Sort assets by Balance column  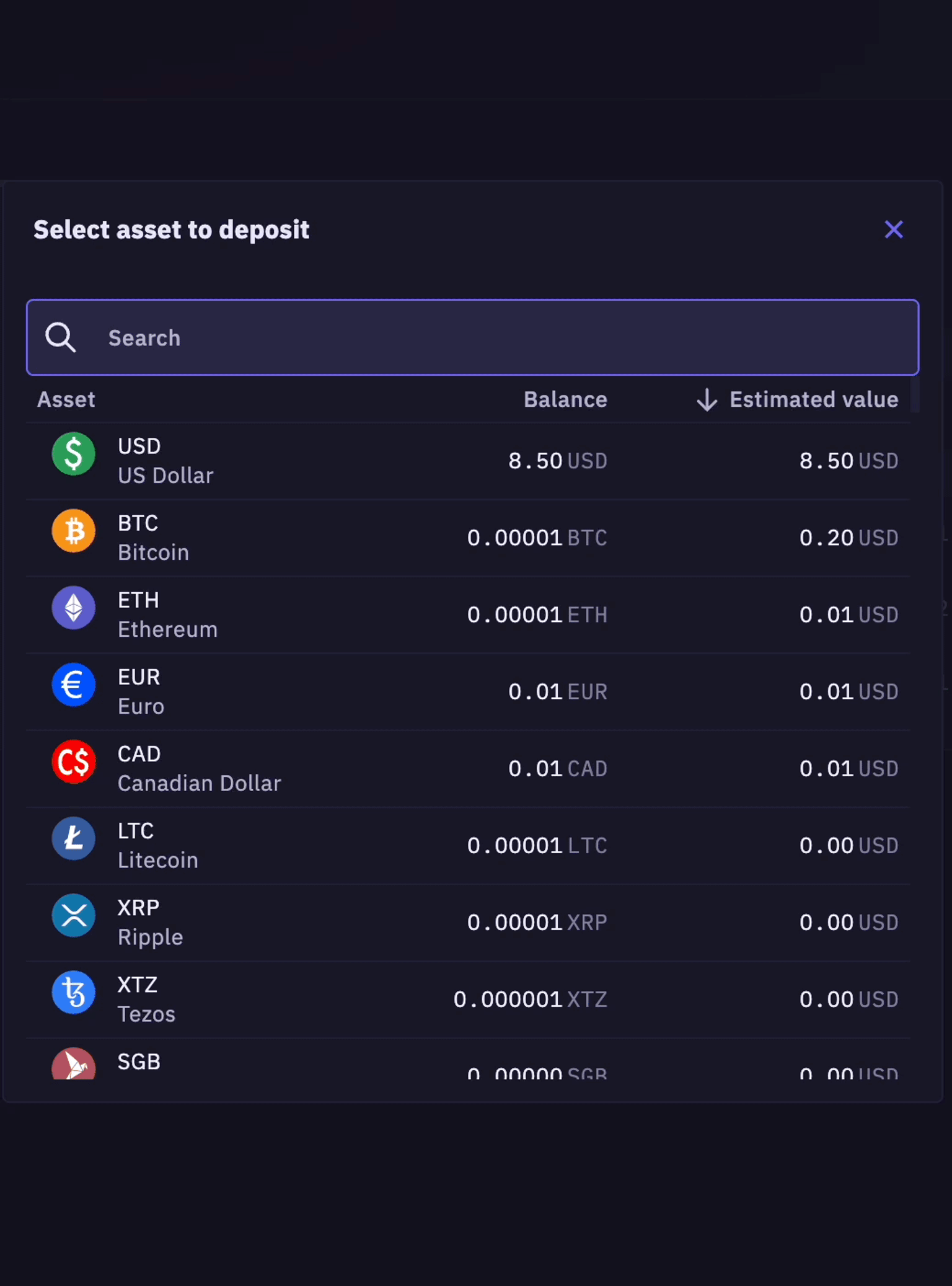pos(565,399)
